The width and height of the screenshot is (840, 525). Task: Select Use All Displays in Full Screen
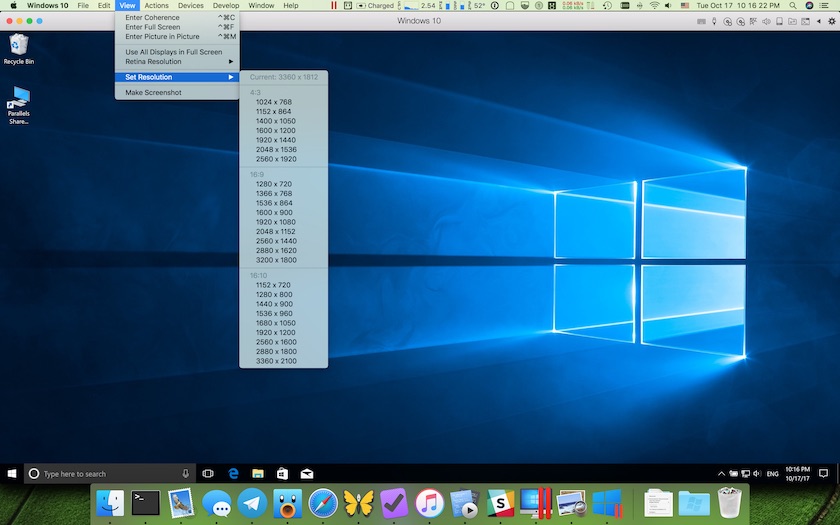(177, 52)
